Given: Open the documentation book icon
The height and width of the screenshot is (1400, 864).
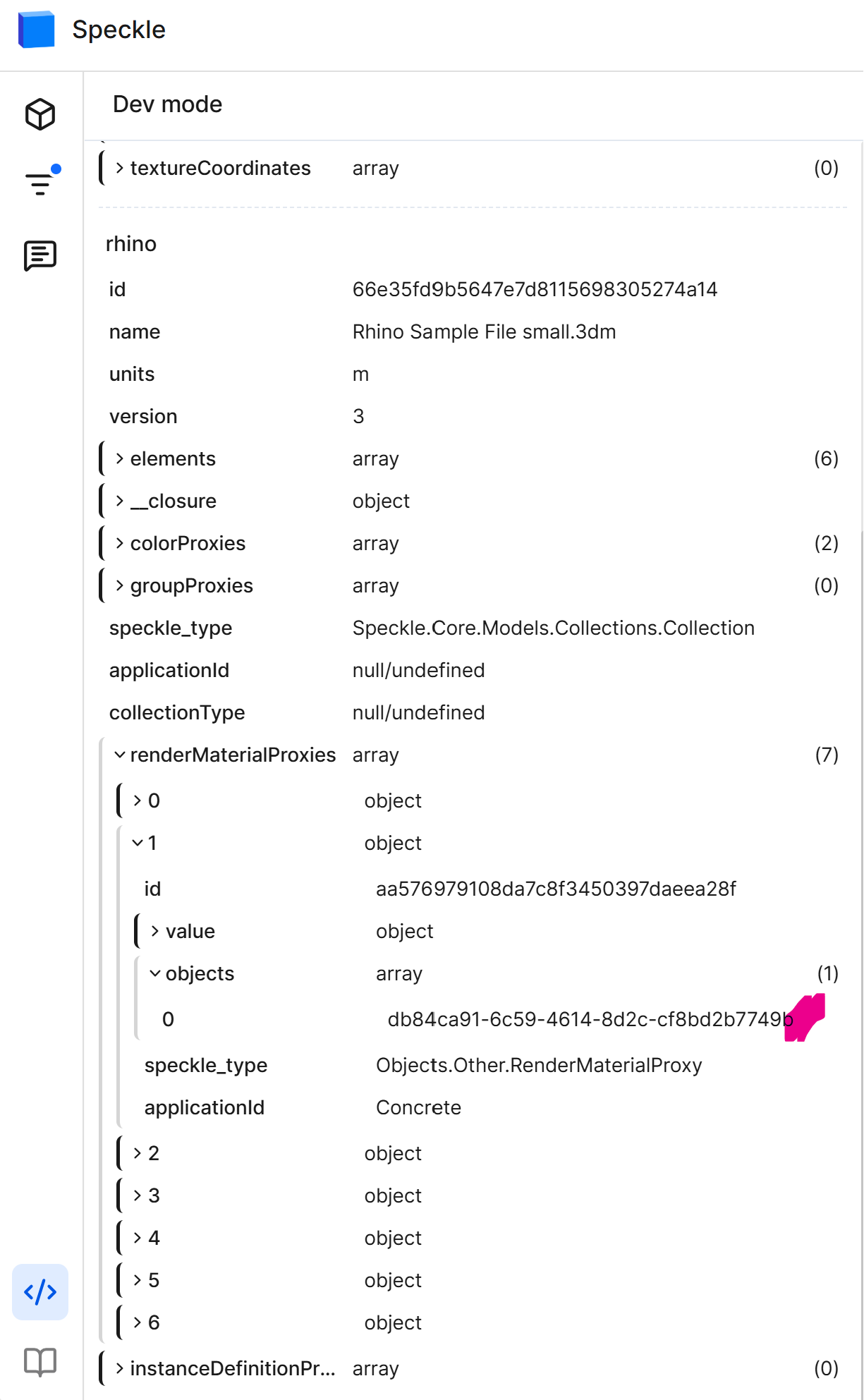Looking at the screenshot, I should (x=40, y=1361).
